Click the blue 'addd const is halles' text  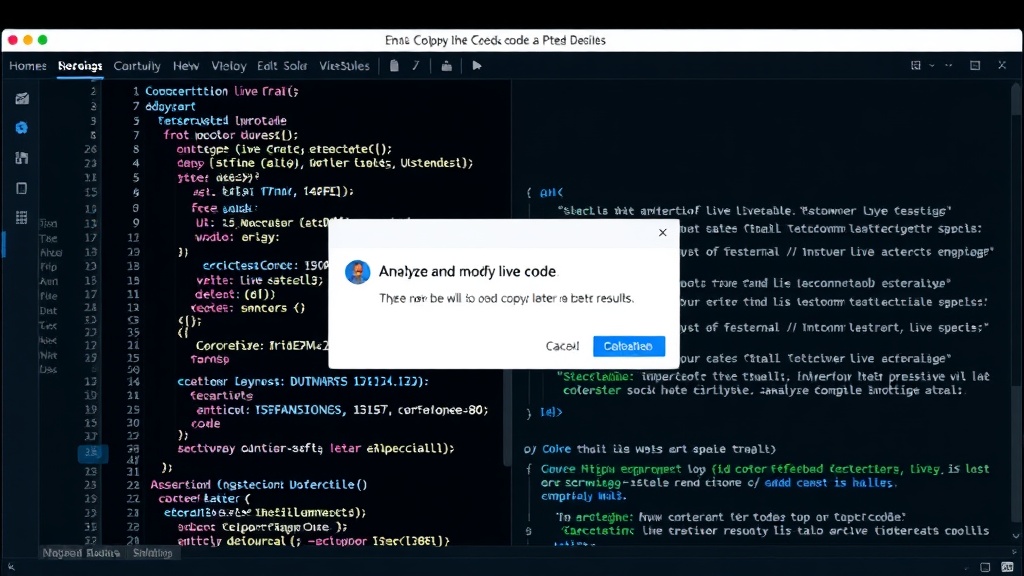click(828, 483)
